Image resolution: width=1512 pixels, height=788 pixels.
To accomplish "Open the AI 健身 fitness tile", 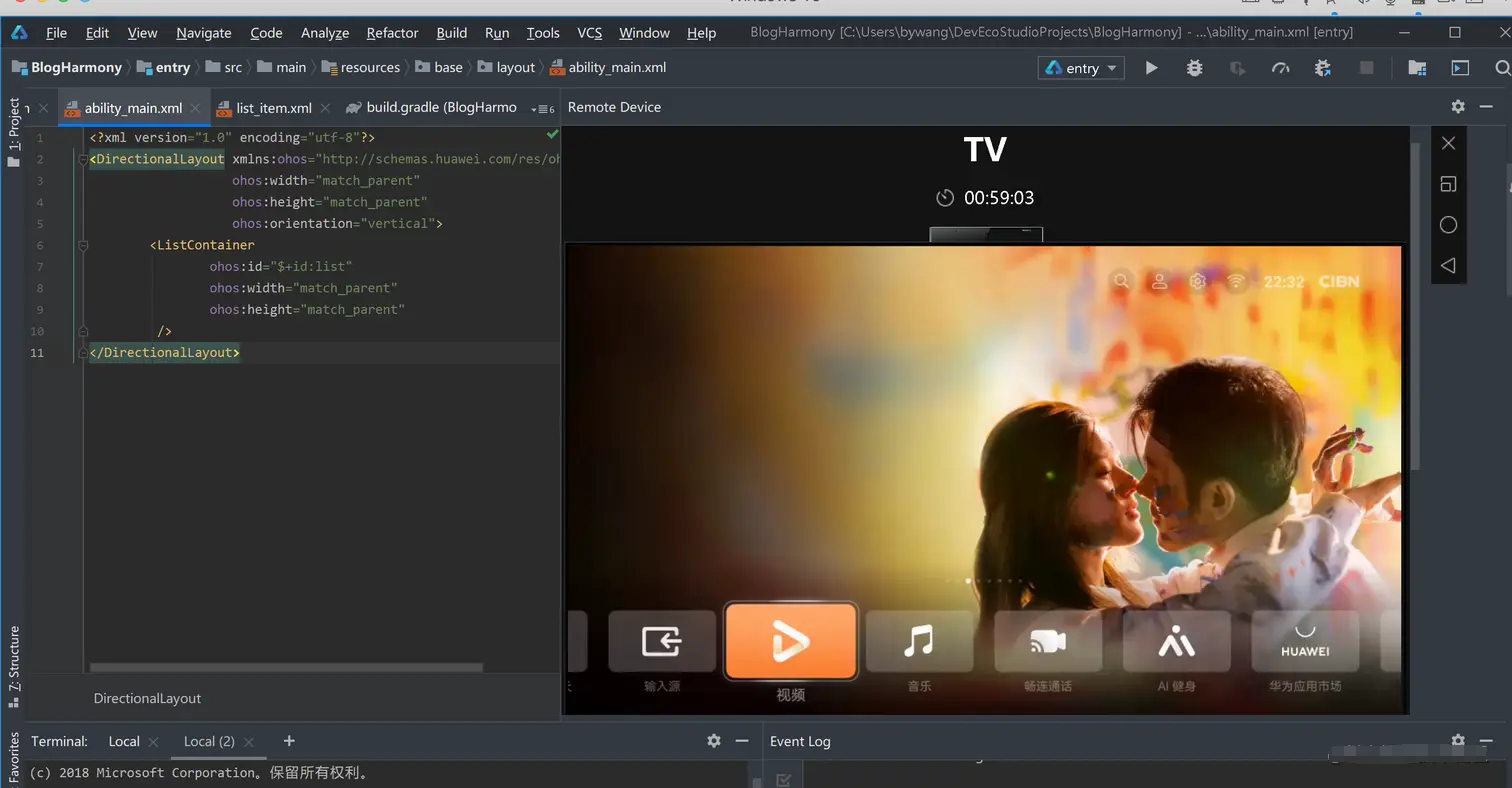I will click(x=1177, y=641).
